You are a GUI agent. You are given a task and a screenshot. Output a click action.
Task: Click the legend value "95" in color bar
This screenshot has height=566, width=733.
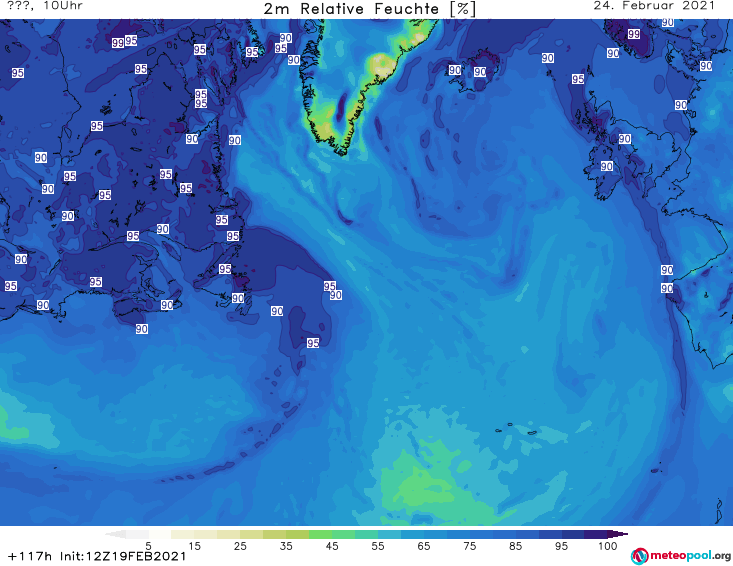[561, 546]
